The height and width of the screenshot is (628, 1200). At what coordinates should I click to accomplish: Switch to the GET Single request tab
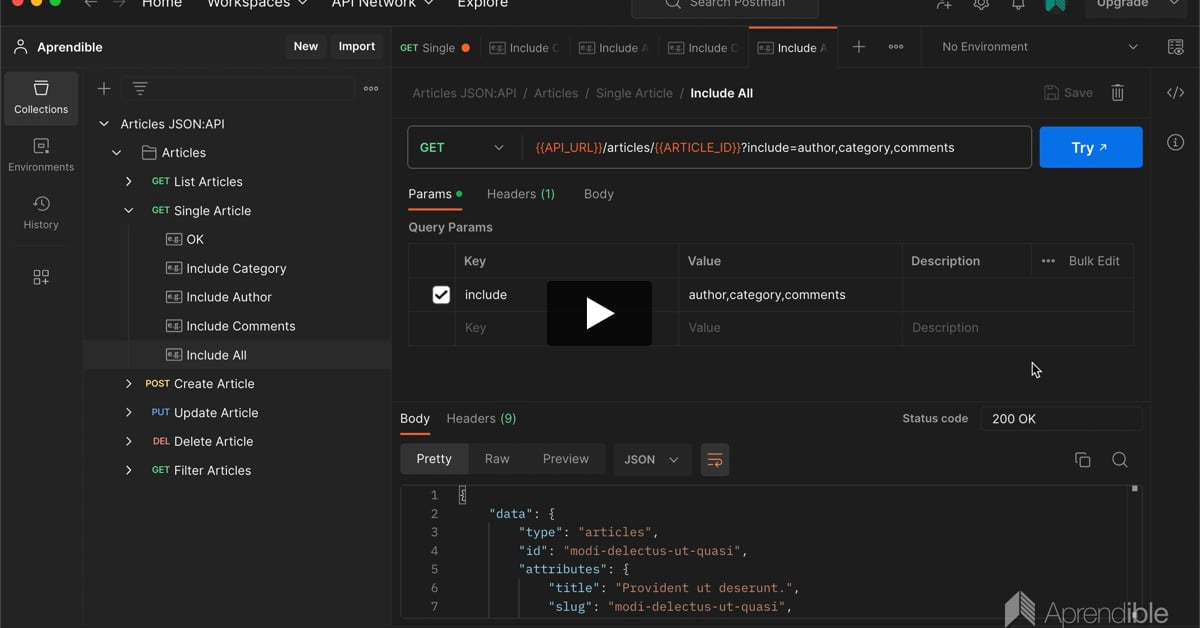pyautogui.click(x=436, y=47)
